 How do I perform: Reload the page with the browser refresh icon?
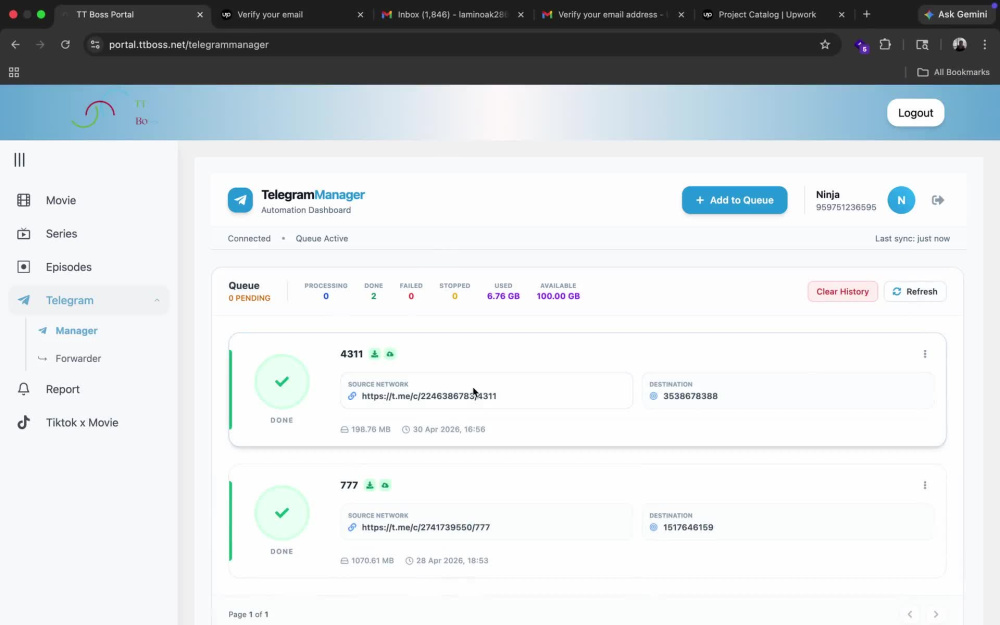pyautogui.click(x=65, y=45)
